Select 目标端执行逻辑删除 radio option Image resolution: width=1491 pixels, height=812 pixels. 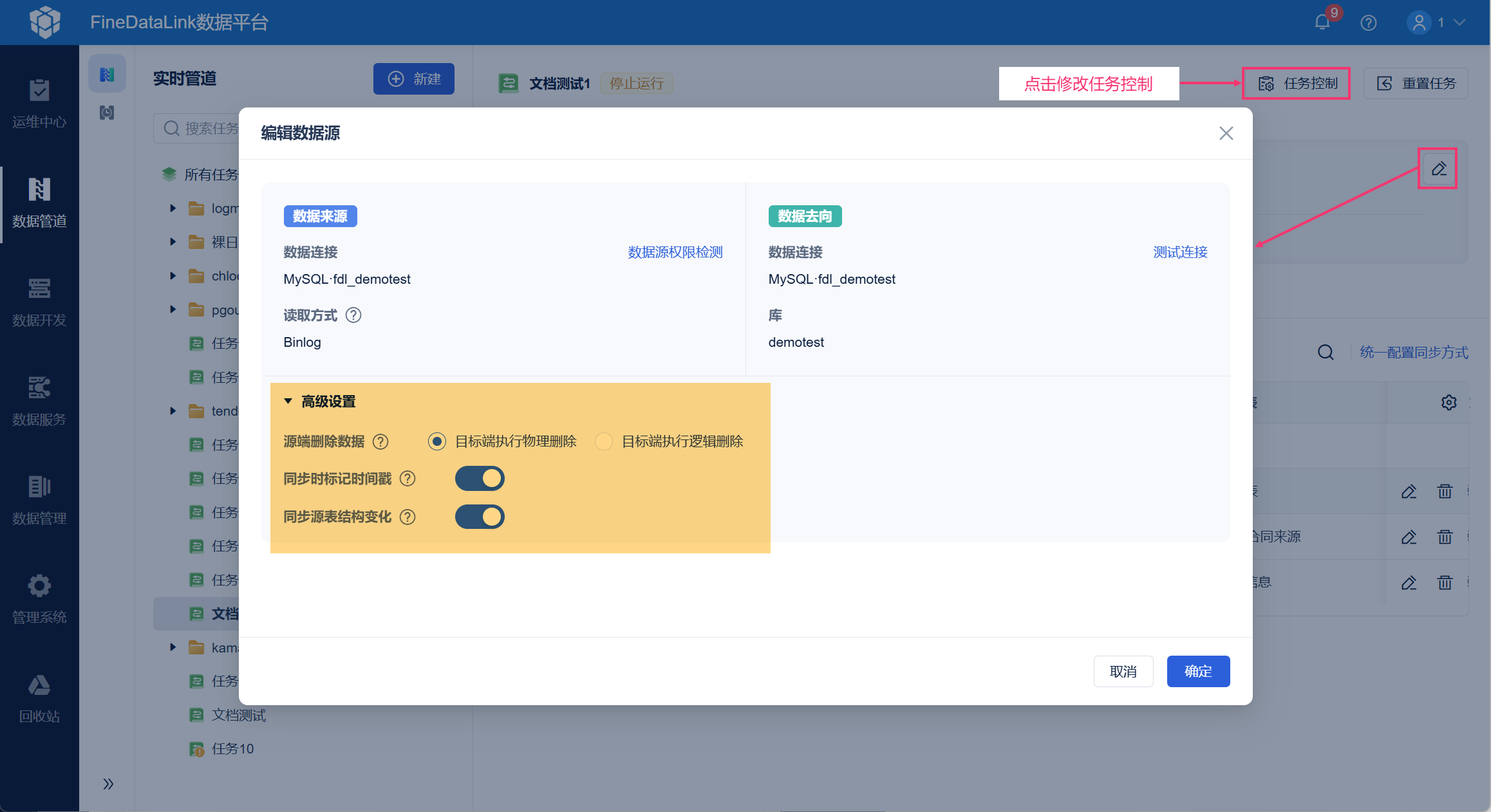pos(603,441)
